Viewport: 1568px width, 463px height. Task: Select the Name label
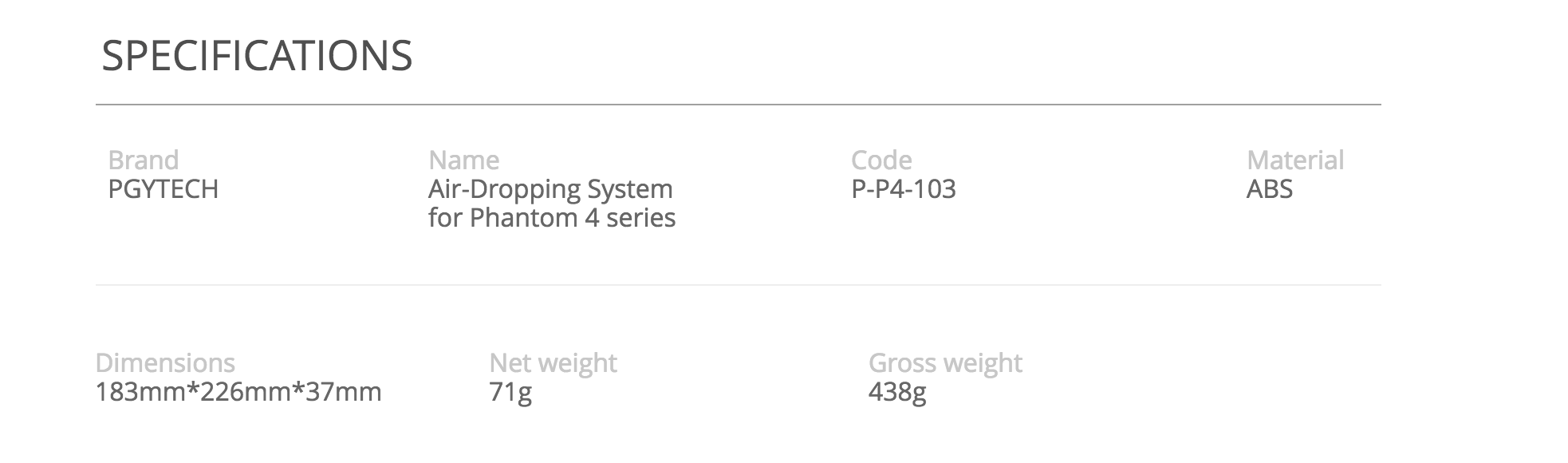pos(464,160)
